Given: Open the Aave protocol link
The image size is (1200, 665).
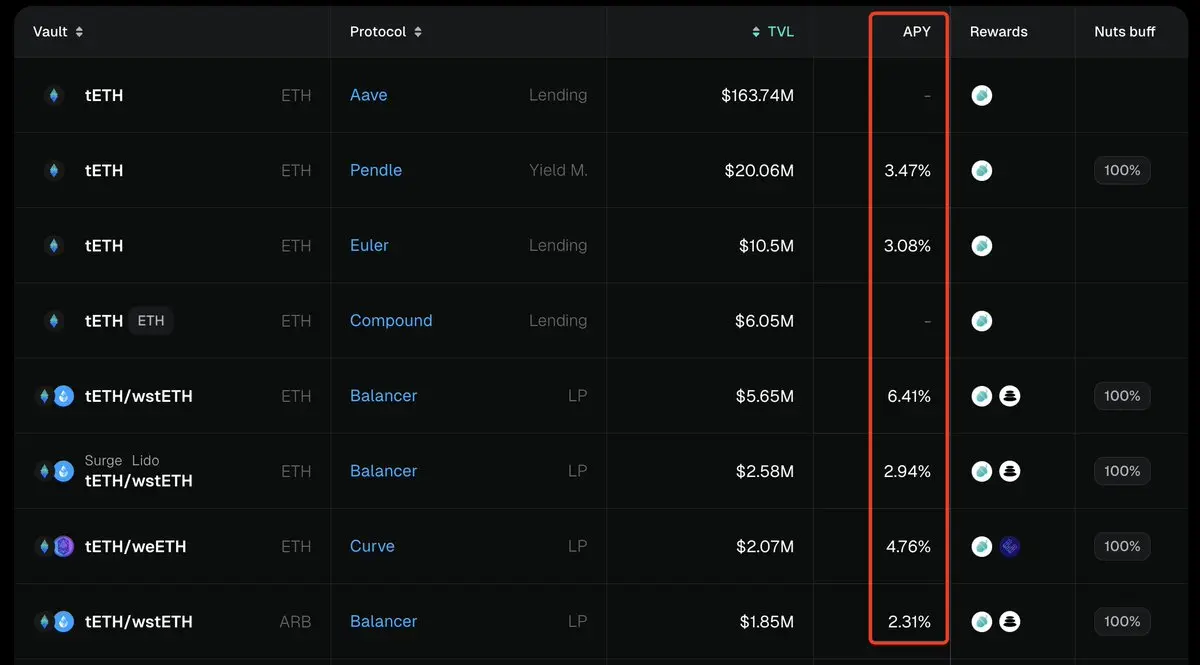Looking at the screenshot, I should coord(369,95).
